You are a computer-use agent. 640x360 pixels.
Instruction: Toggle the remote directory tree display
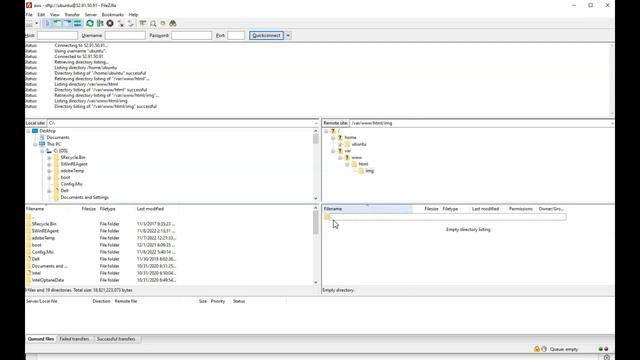(x=67, y=24)
